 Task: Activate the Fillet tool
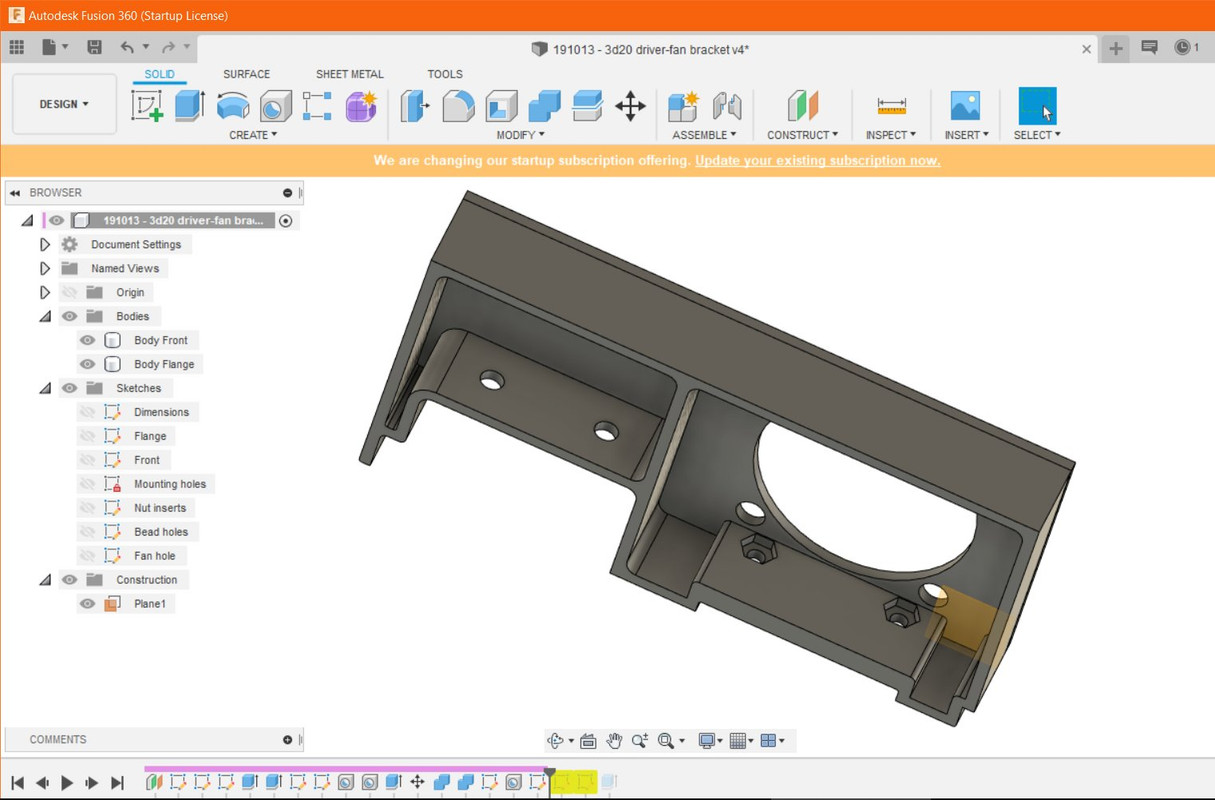458,106
